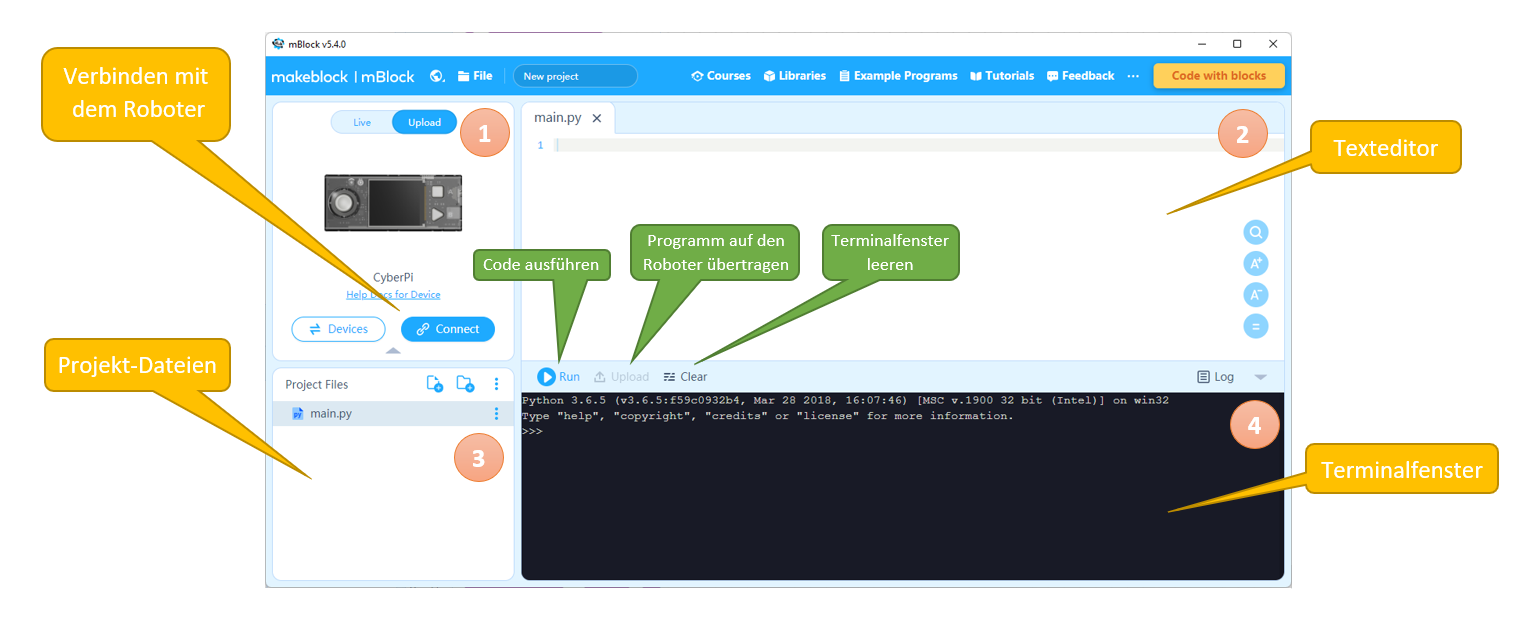Open Project Files header options menu
1540x632 pixels.
pos(496,384)
